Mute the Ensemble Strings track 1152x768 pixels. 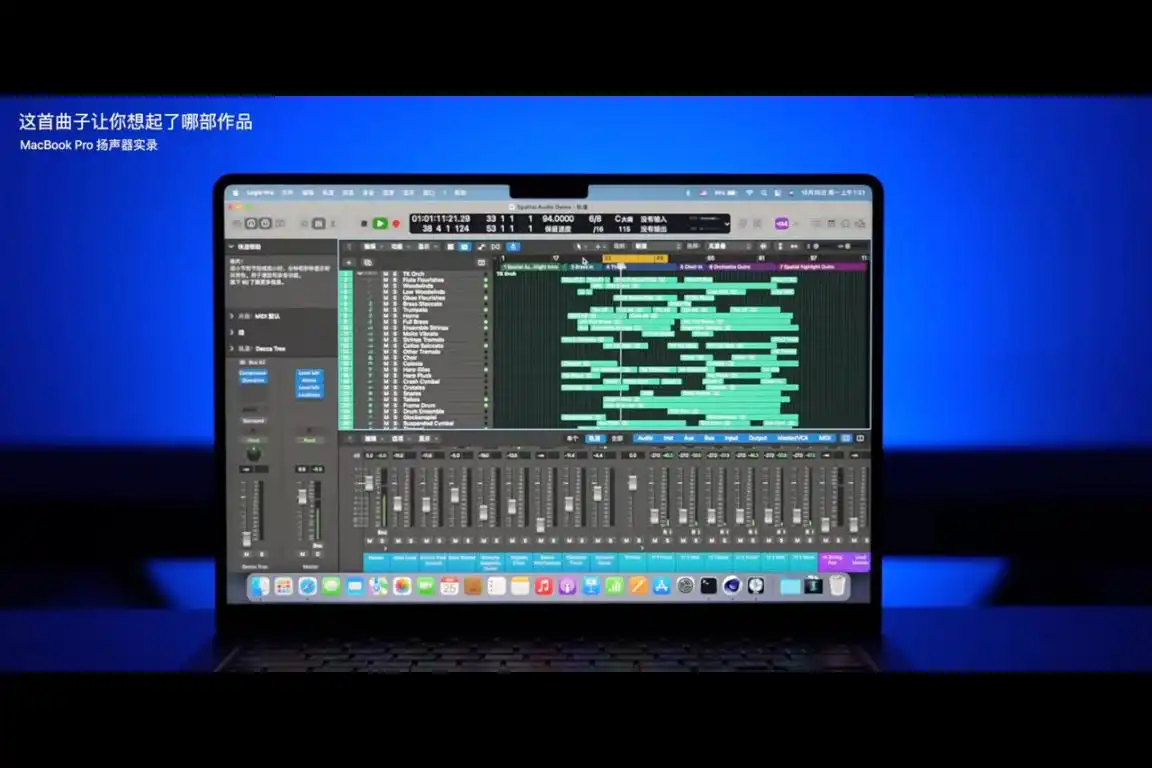tap(386, 328)
